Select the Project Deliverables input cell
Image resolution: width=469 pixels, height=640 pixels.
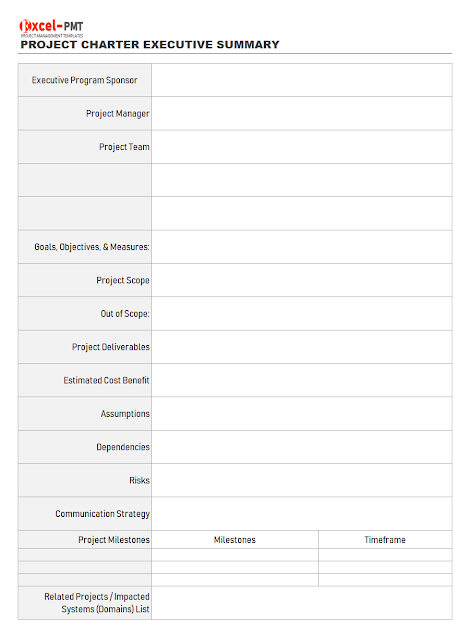click(302, 347)
